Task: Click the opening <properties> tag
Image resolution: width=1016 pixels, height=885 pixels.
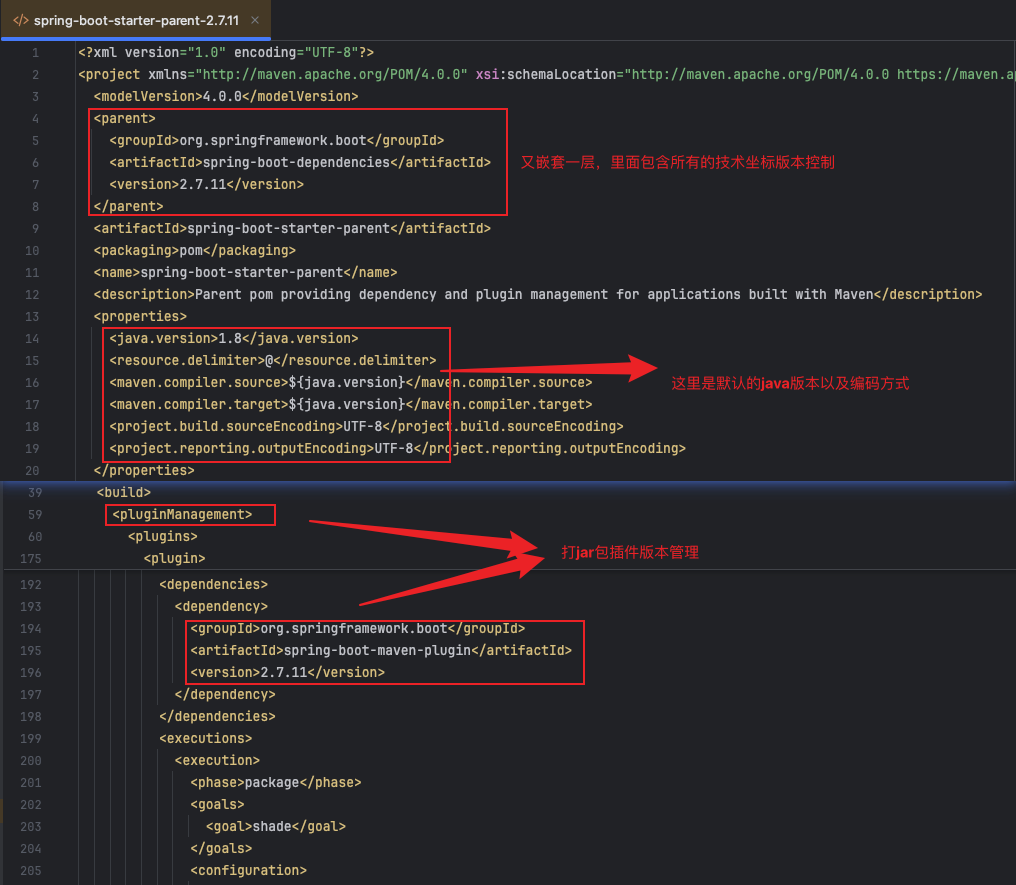Action: tap(140, 317)
